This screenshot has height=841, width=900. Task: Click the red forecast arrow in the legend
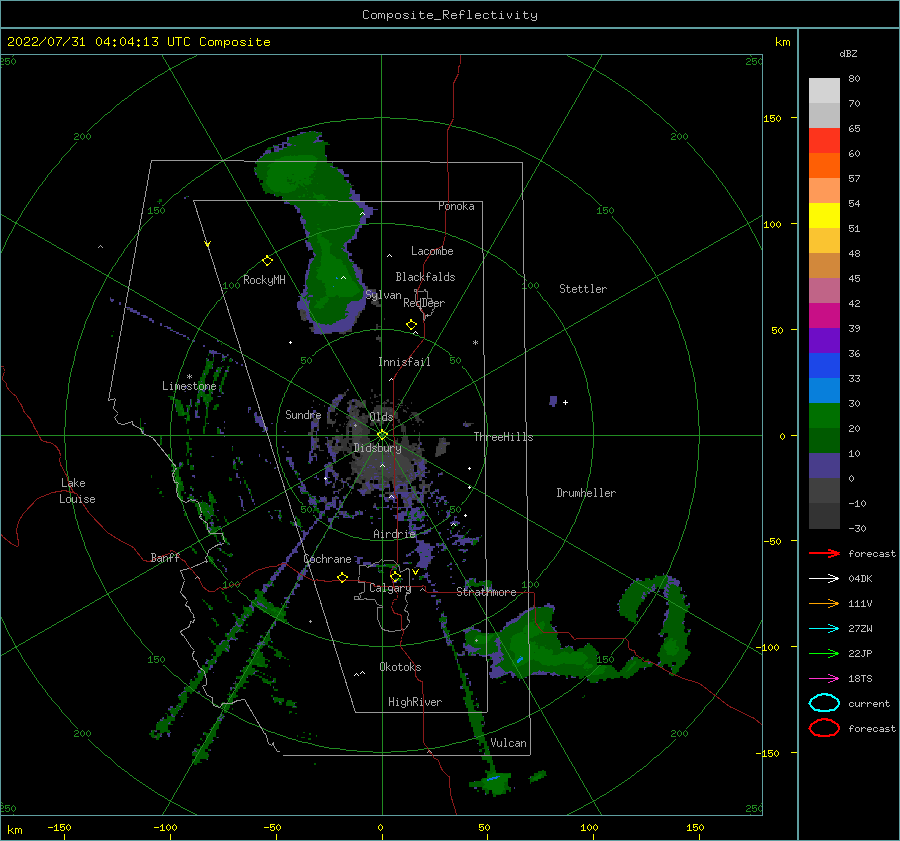(x=824, y=553)
